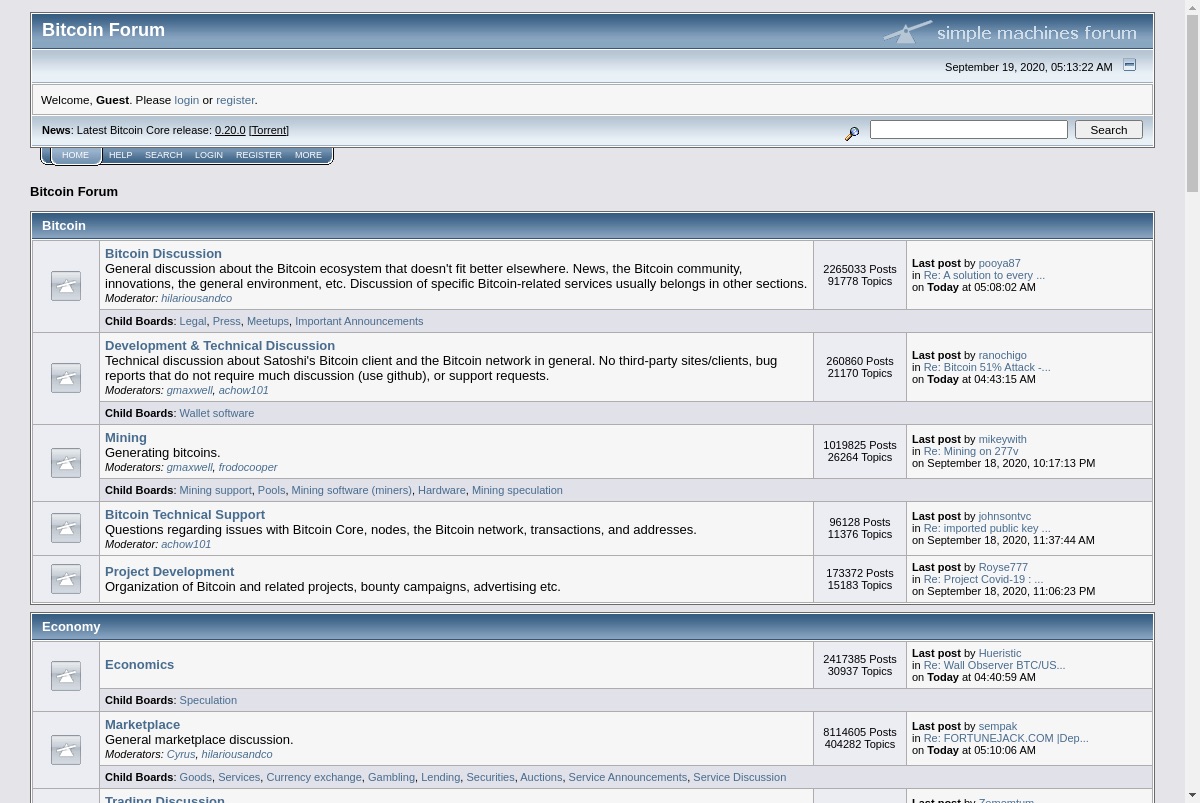The width and height of the screenshot is (1200, 803).
Task: Open the Speculation child board
Action: pyautogui.click(x=208, y=700)
